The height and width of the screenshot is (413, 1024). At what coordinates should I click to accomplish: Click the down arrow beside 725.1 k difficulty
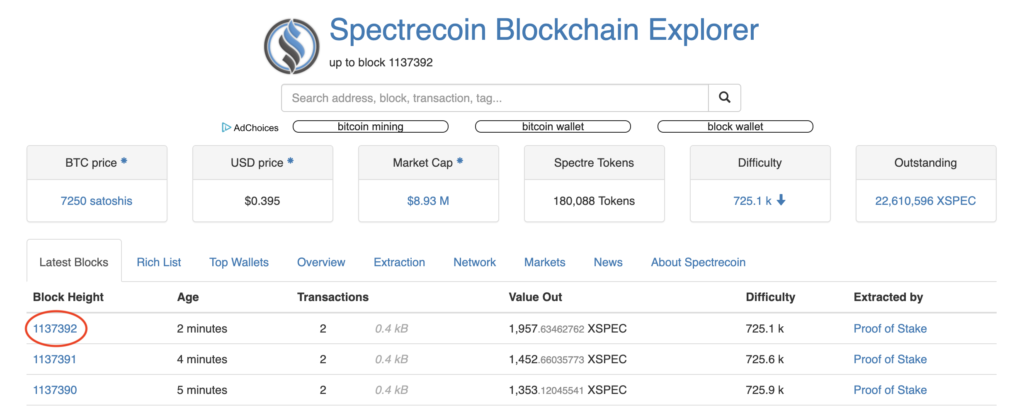click(x=780, y=201)
